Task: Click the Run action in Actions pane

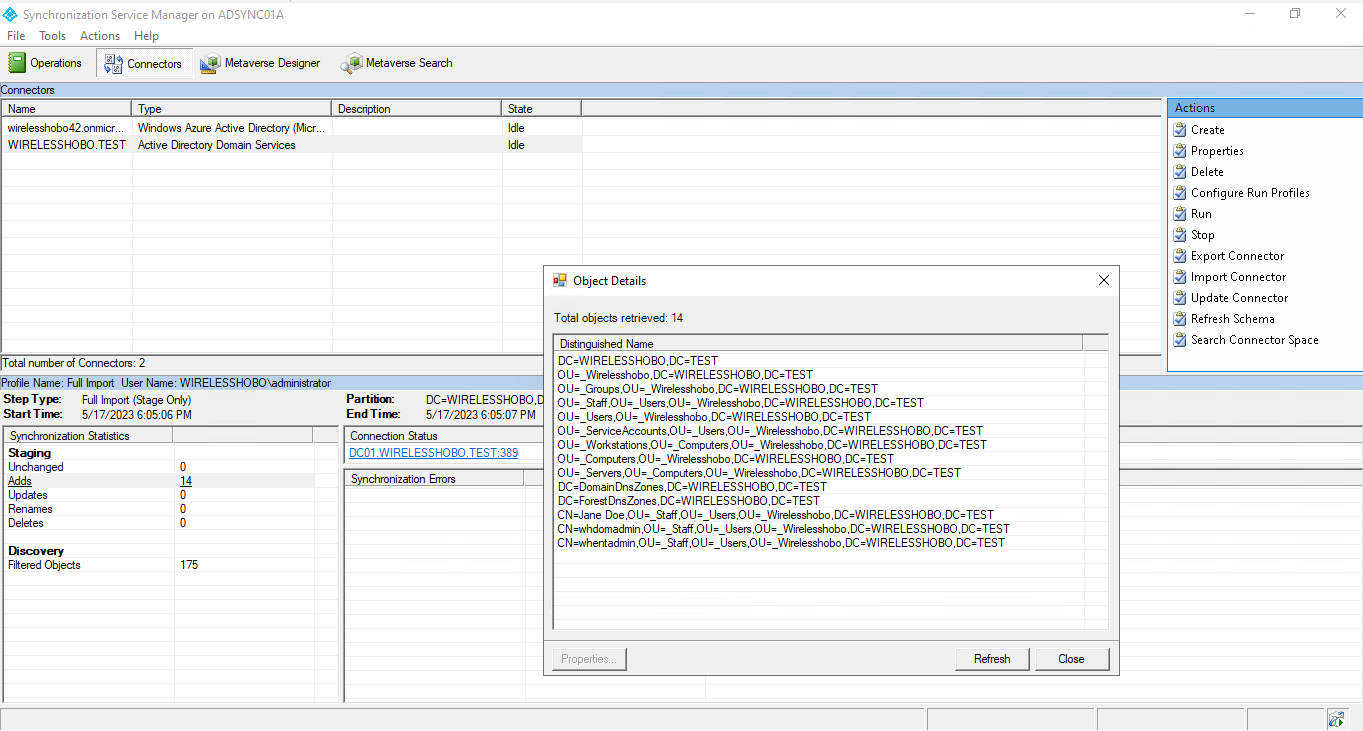Action: coord(1200,214)
